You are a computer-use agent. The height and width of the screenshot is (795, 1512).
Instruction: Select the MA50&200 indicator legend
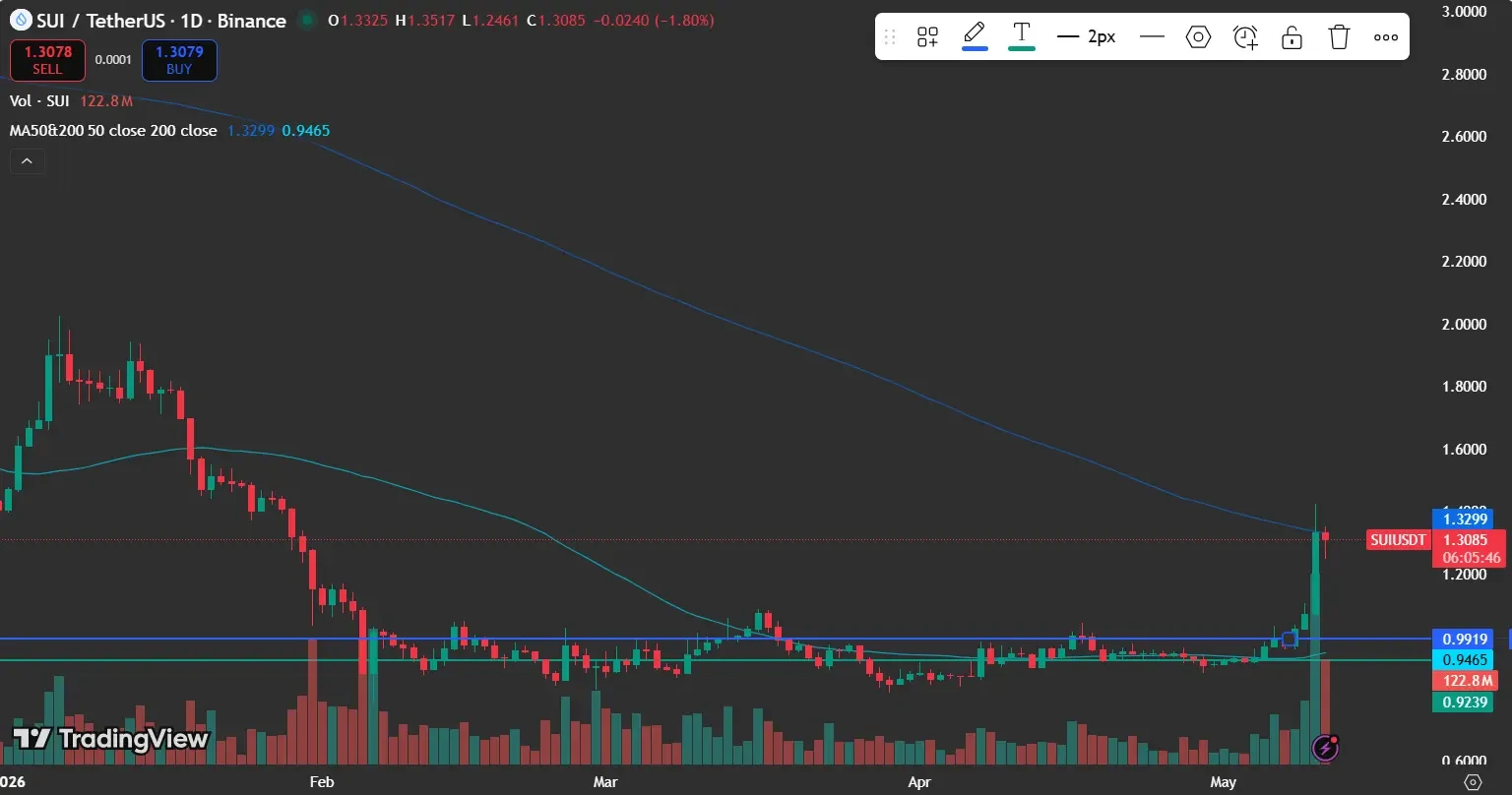113,130
